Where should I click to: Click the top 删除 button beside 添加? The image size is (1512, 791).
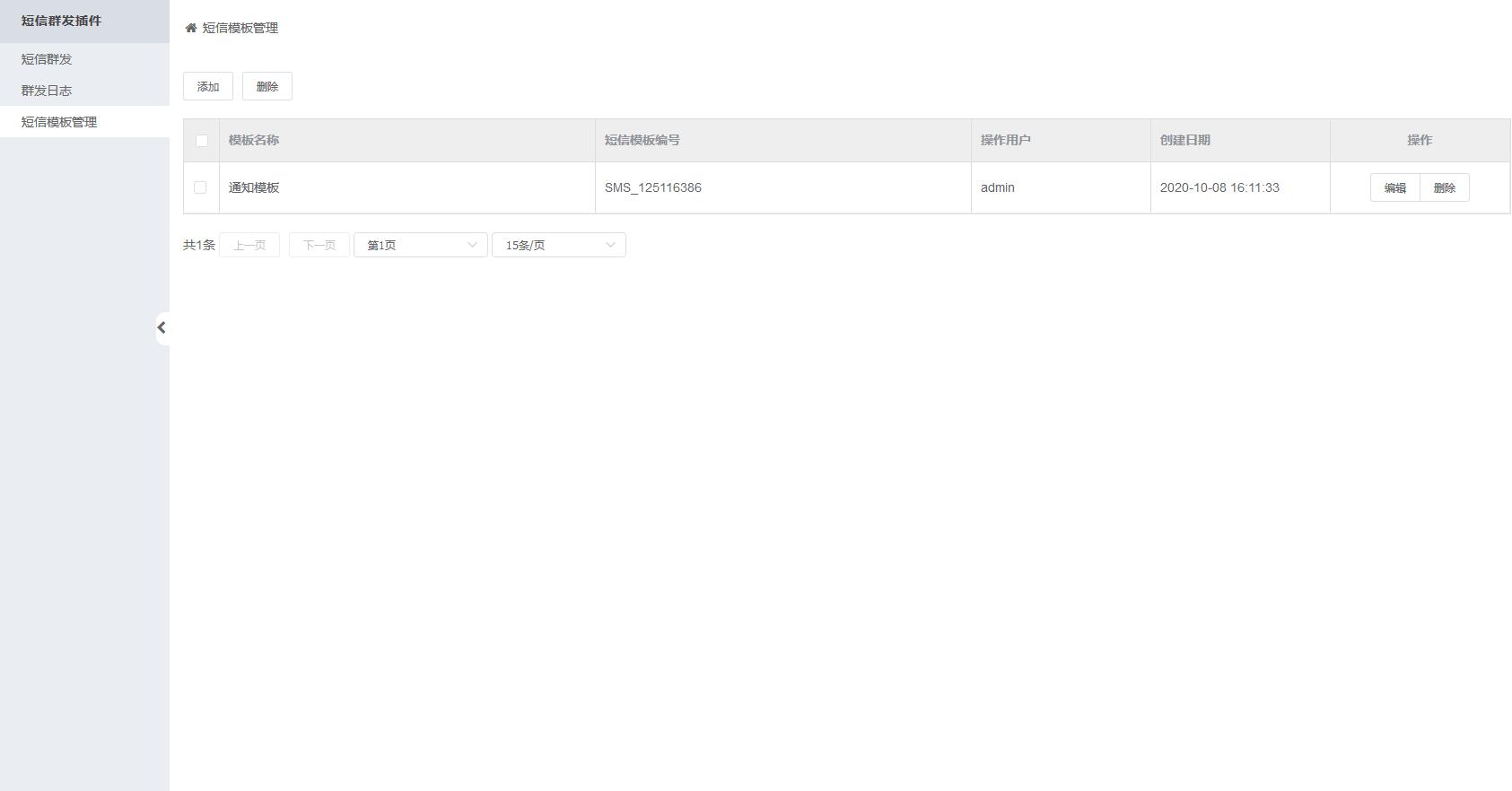(267, 86)
